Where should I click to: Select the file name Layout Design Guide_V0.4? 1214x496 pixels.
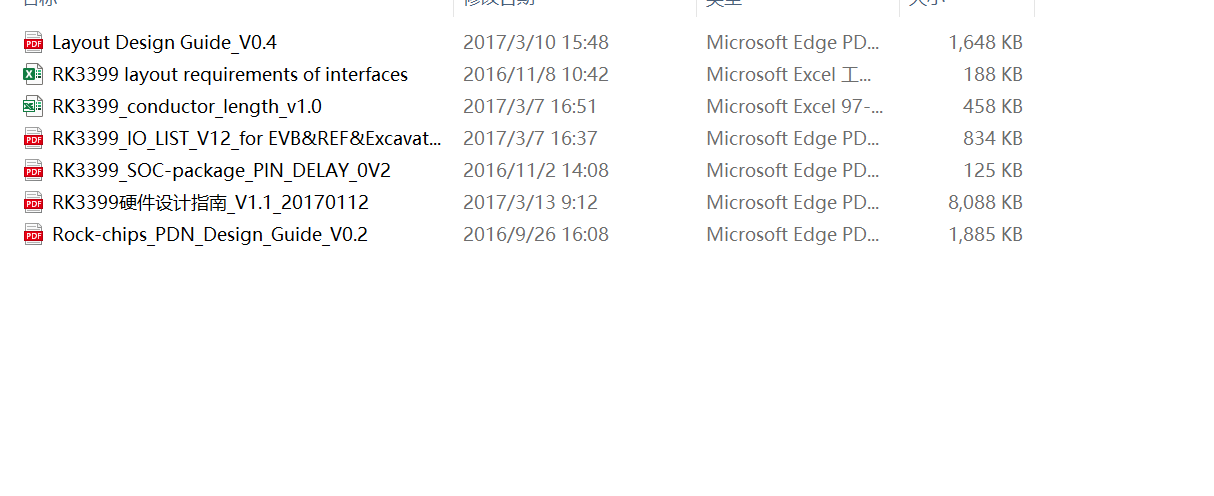(x=164, y=43)
